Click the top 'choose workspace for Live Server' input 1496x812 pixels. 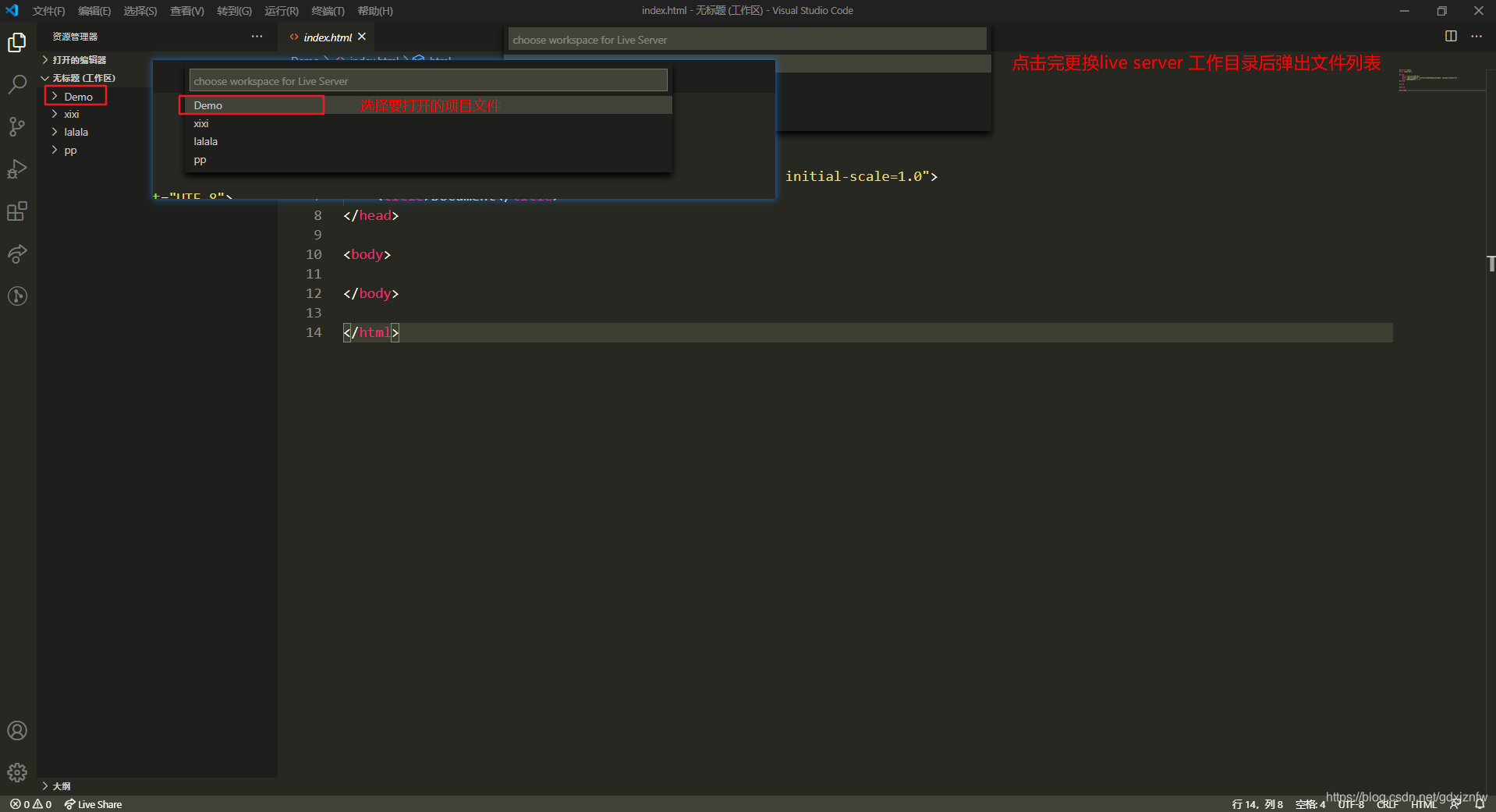[747, 40]
